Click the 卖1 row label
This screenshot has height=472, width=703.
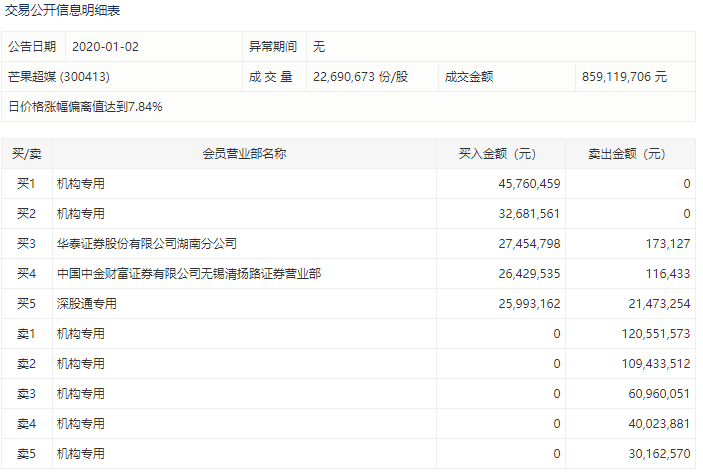point(26,334)
